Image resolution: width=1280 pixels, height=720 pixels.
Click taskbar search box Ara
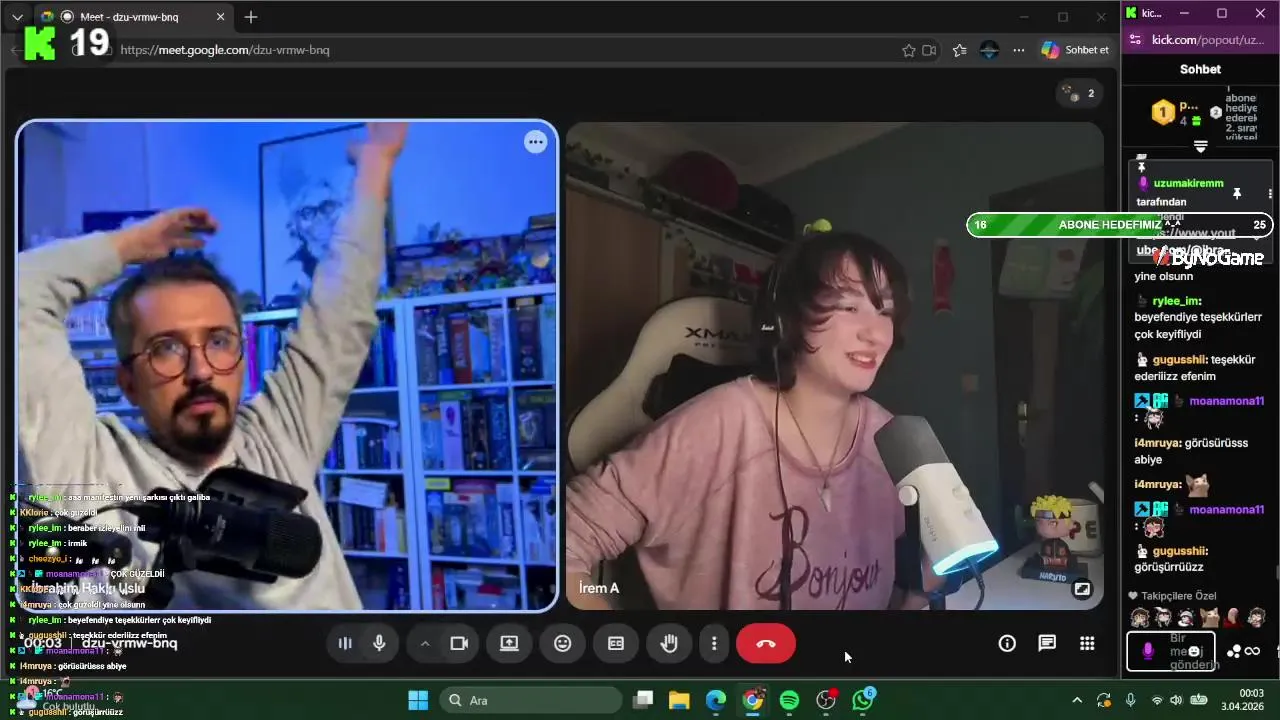tap(532, 700)
